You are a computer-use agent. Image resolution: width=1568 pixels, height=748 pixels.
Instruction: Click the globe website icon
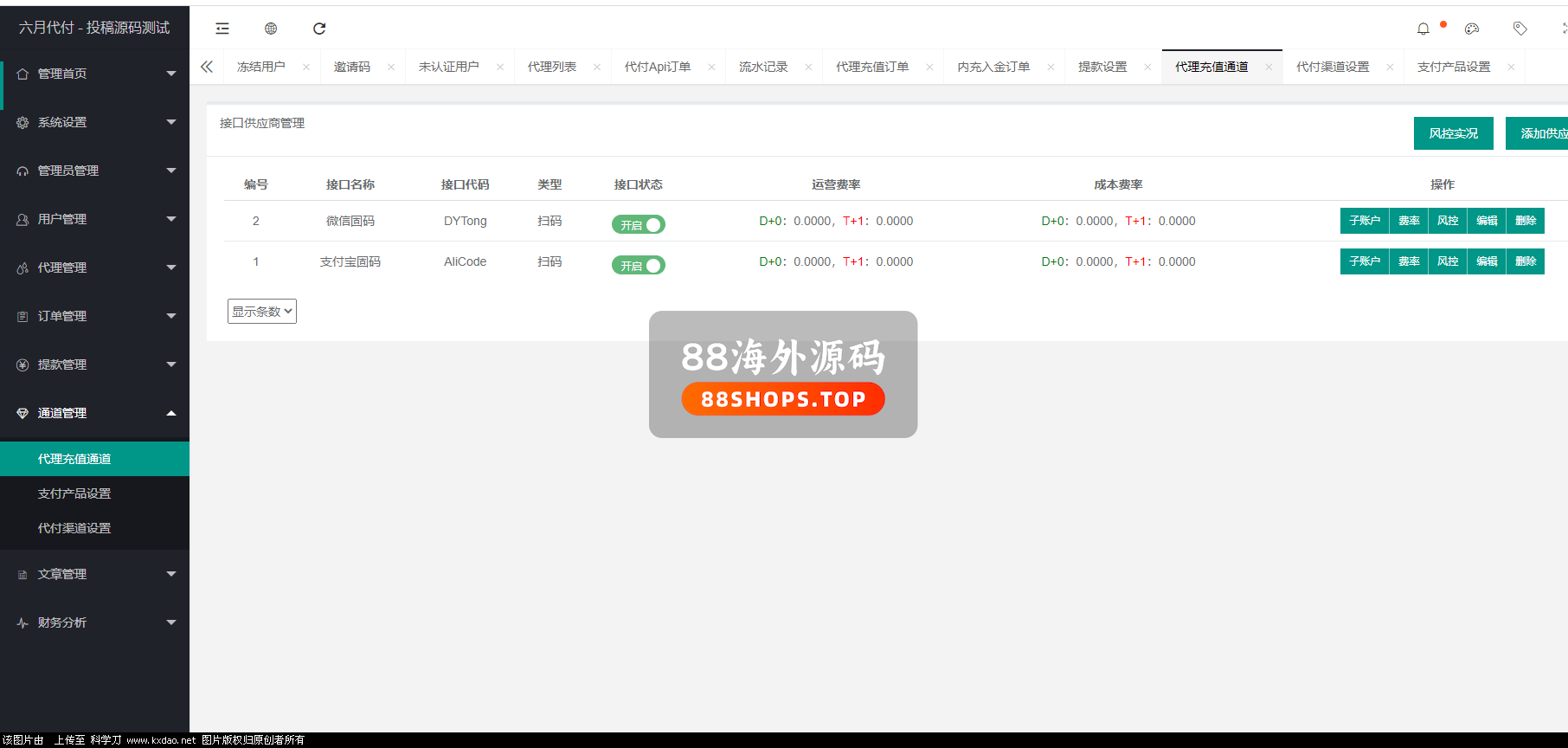point(271,29)
